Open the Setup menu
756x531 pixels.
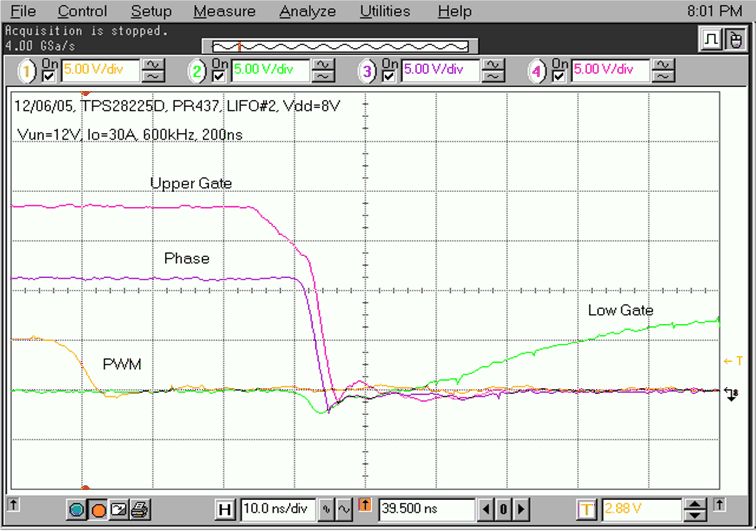[x=151, y=11]
